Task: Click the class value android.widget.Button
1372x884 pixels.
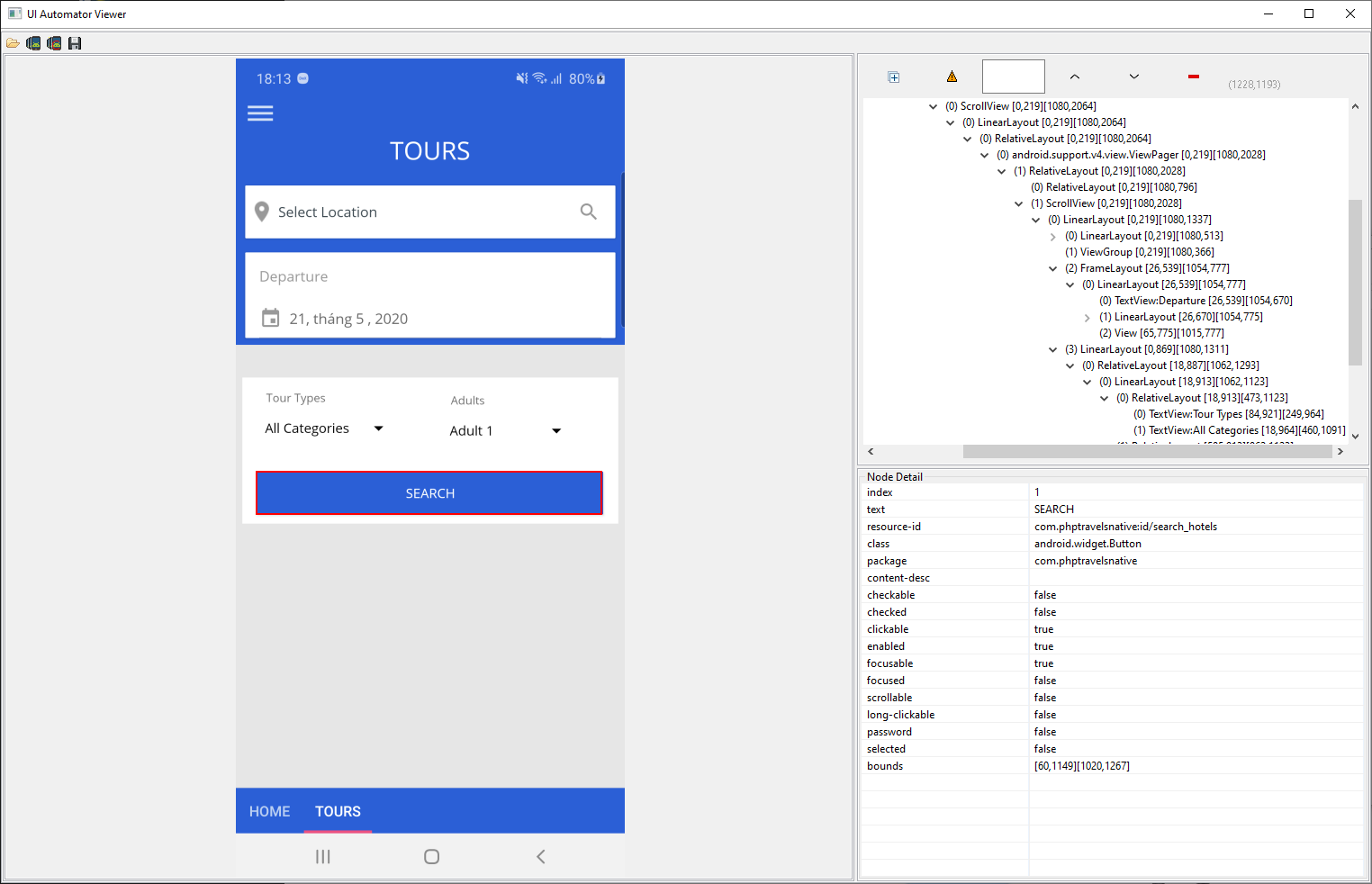Action: pos(1088,544)
